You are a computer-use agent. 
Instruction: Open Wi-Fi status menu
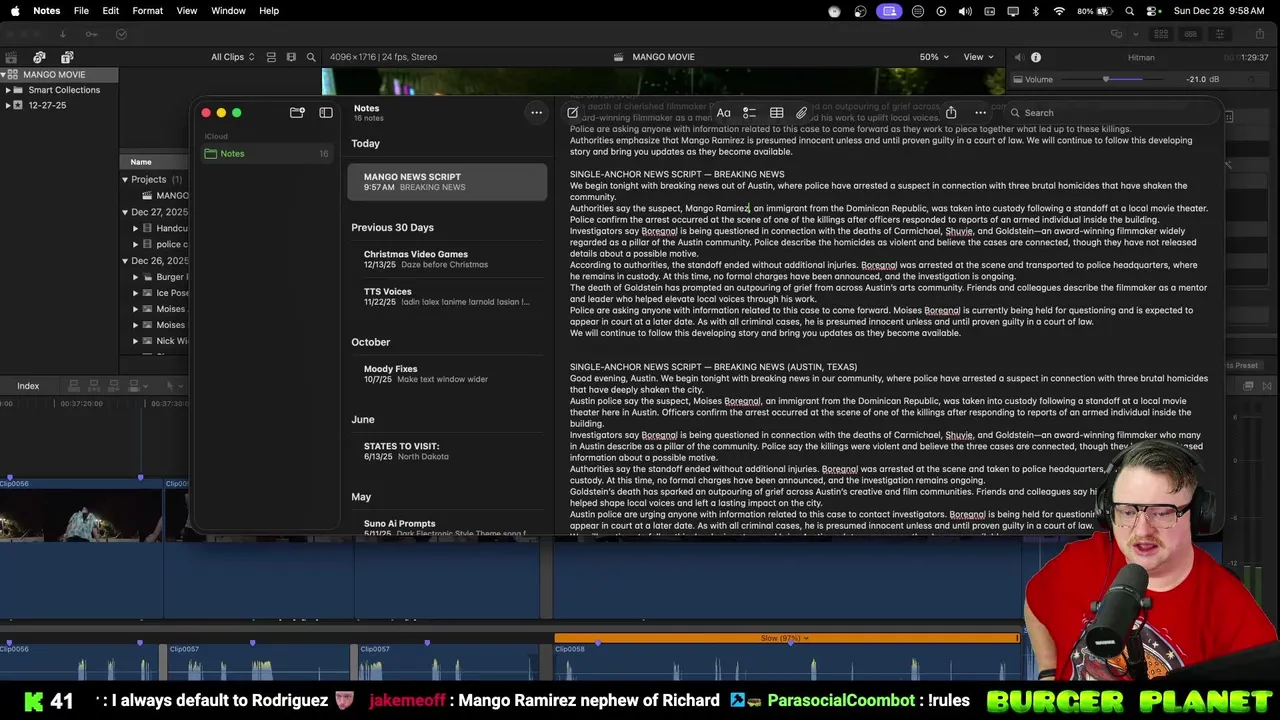pyautogui.click(x=1059, y=11)
